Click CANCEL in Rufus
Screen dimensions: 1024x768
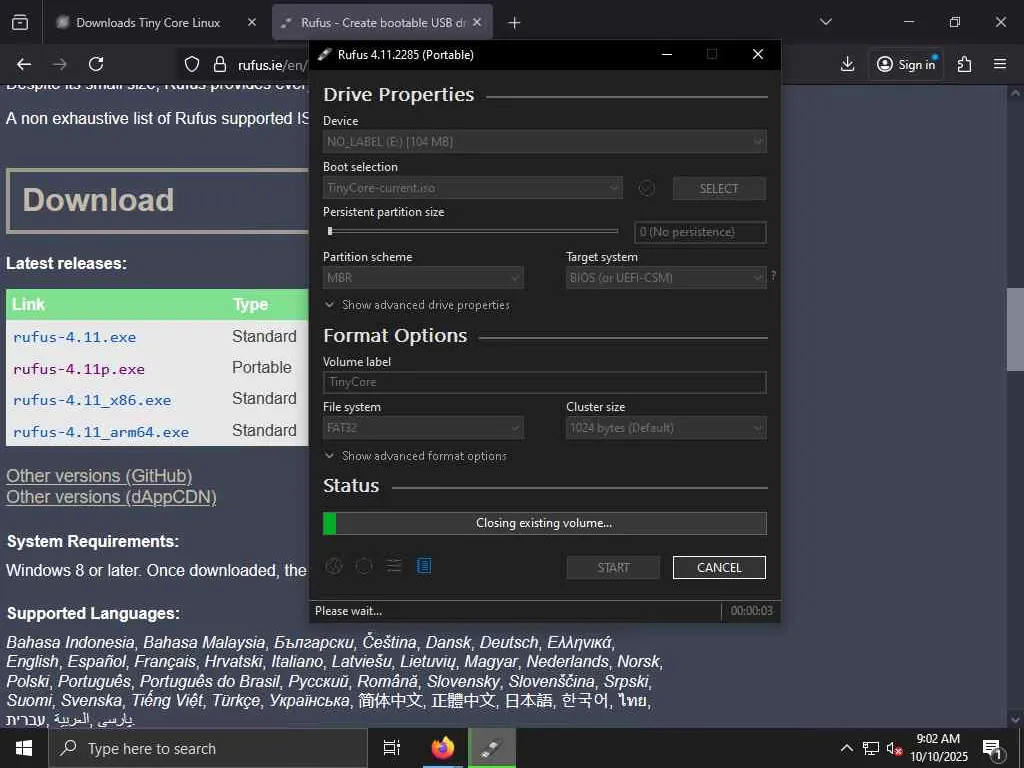click(x=719, y=568)
